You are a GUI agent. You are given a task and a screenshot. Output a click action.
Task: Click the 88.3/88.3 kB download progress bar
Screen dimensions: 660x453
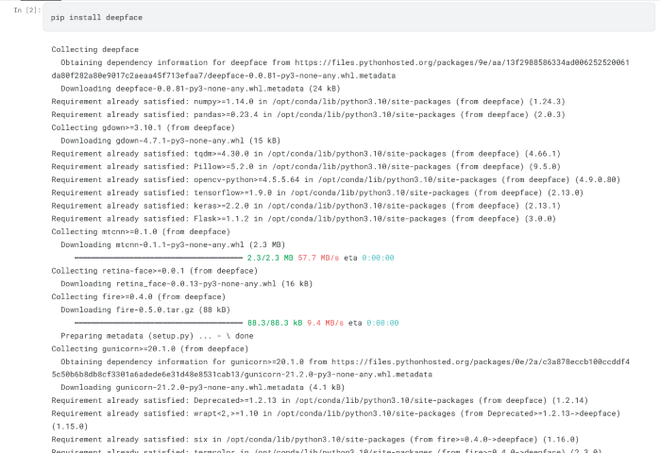click(x=159, y=323)
